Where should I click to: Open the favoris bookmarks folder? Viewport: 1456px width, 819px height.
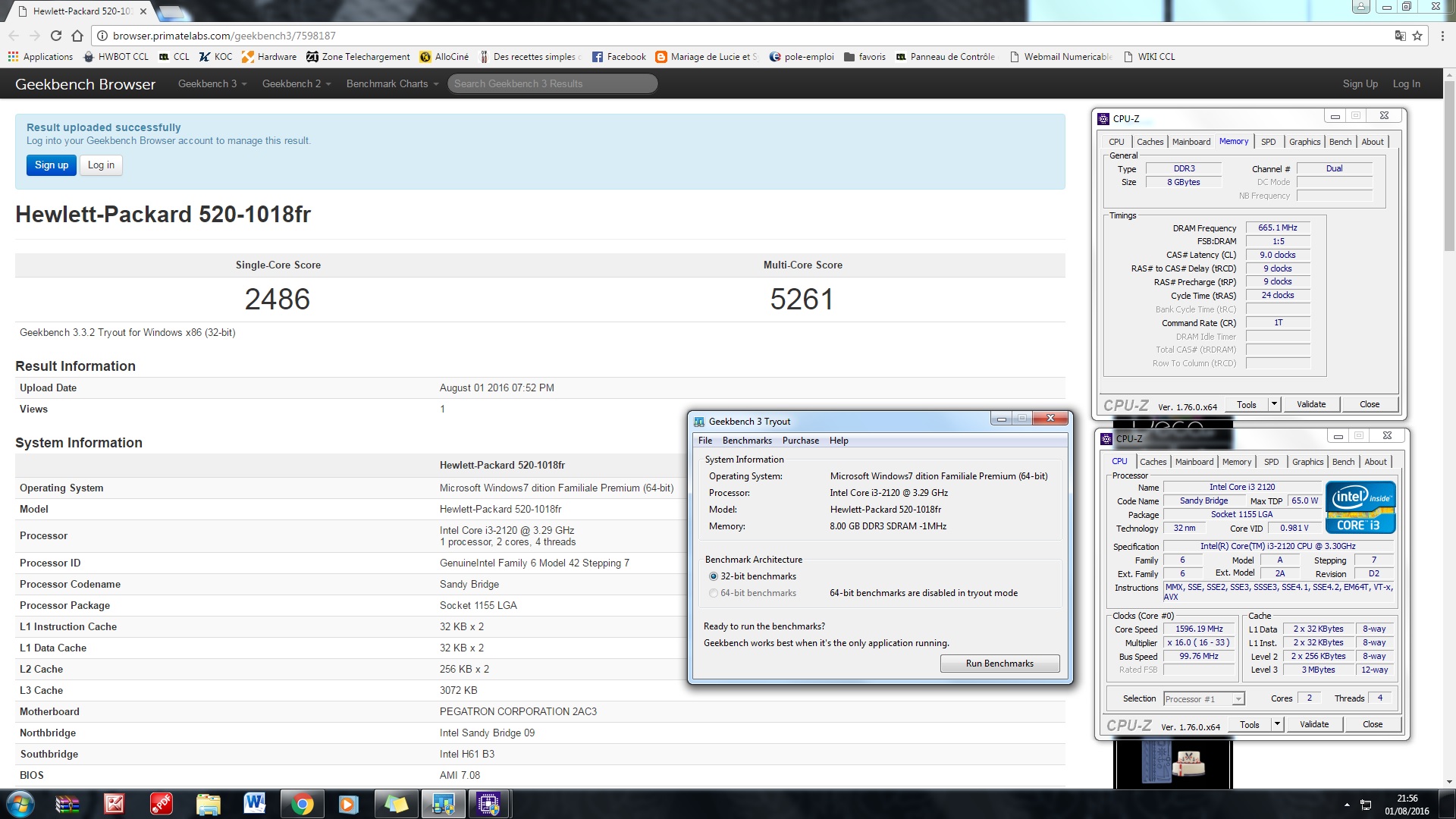point(864,57)
